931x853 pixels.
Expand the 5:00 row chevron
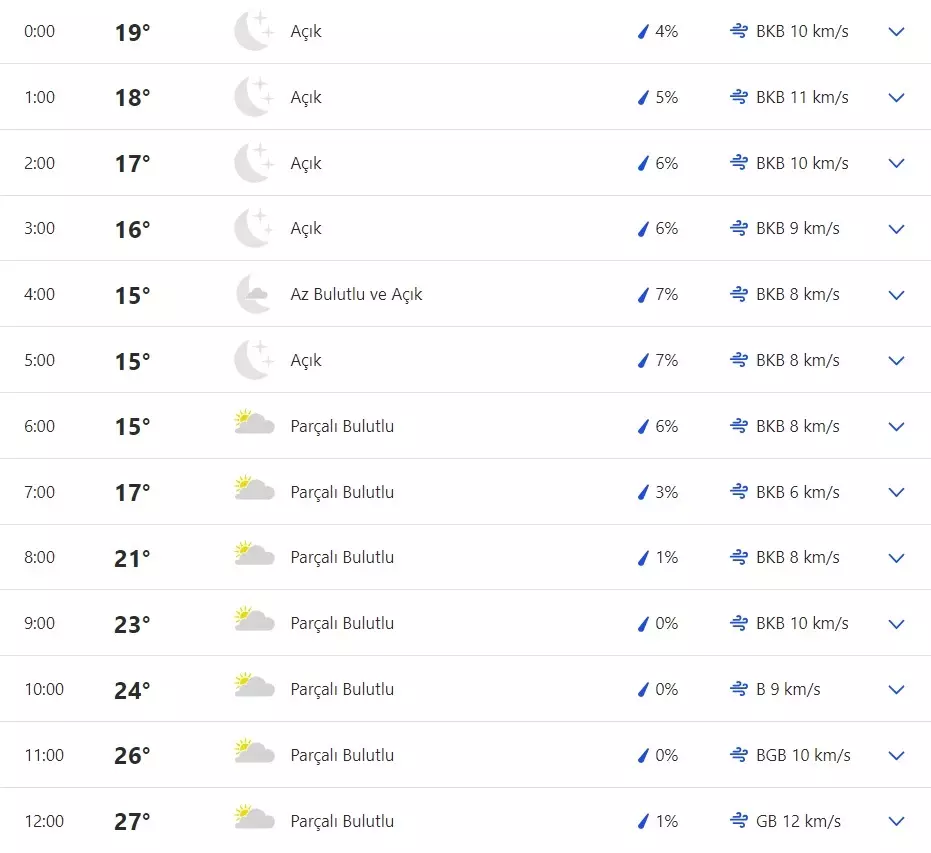point(896,360)
